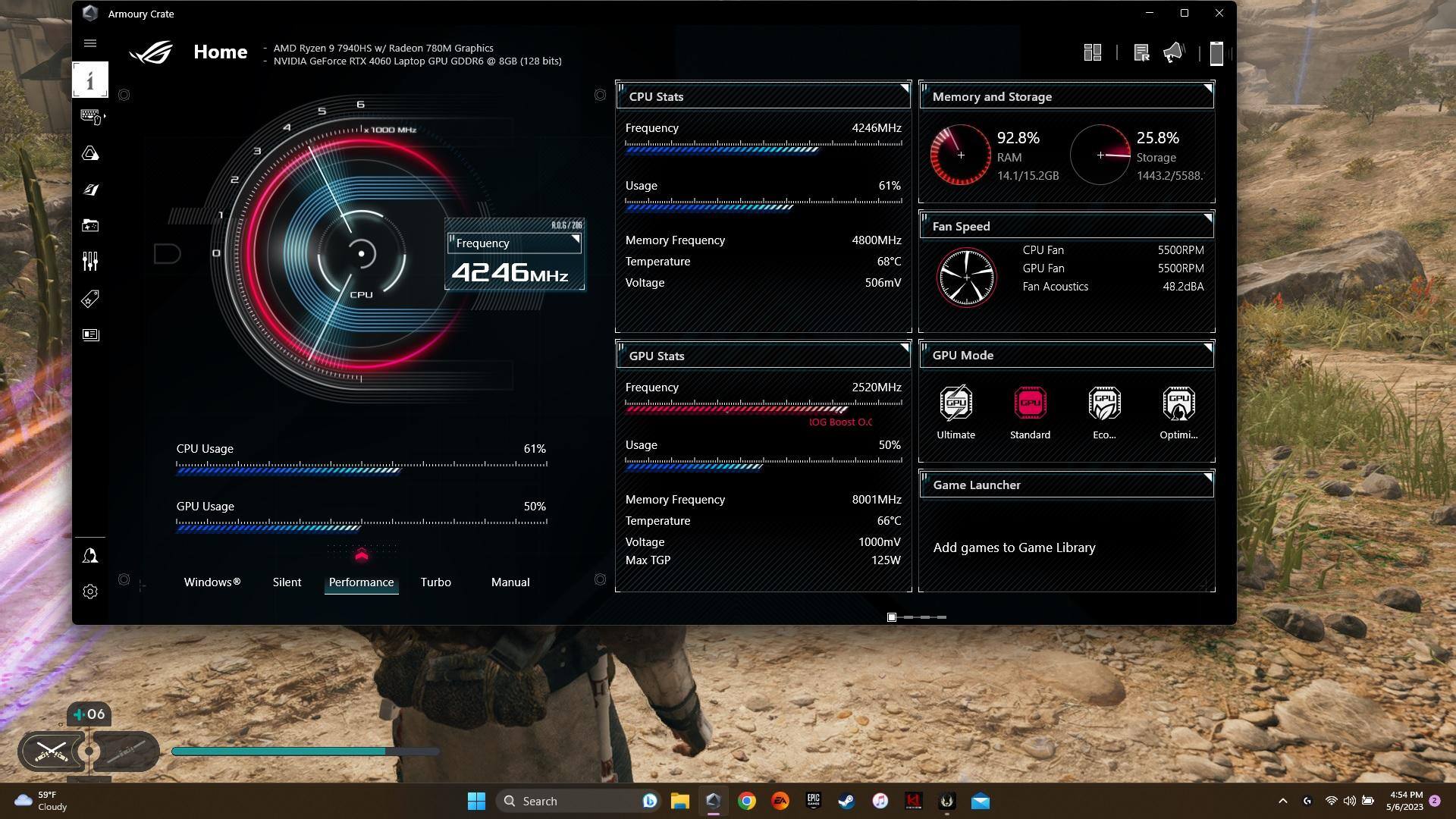Open Scenario Profiles sliders icon

pyautogui.click(x=90, y=262)
